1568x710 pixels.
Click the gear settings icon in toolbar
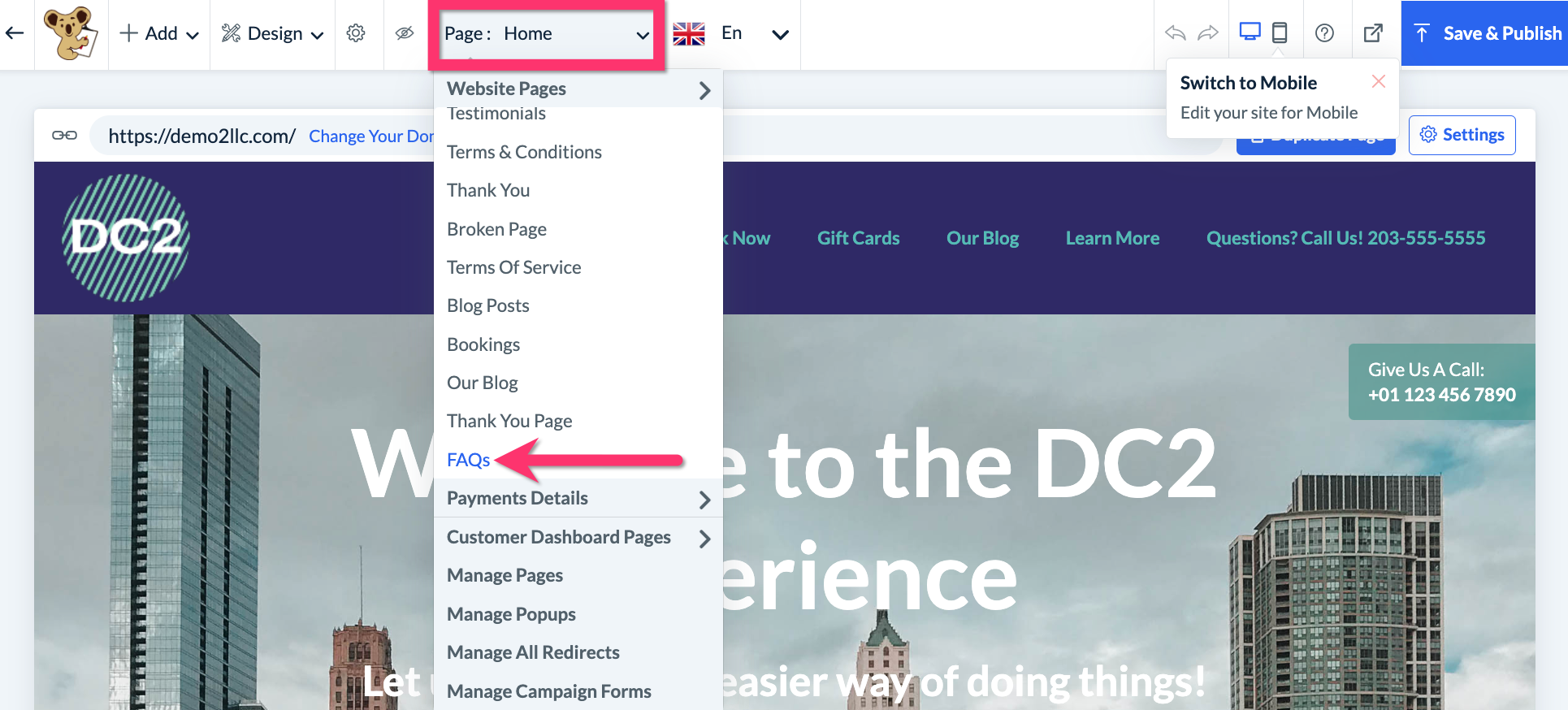click(x=356, y=33)
